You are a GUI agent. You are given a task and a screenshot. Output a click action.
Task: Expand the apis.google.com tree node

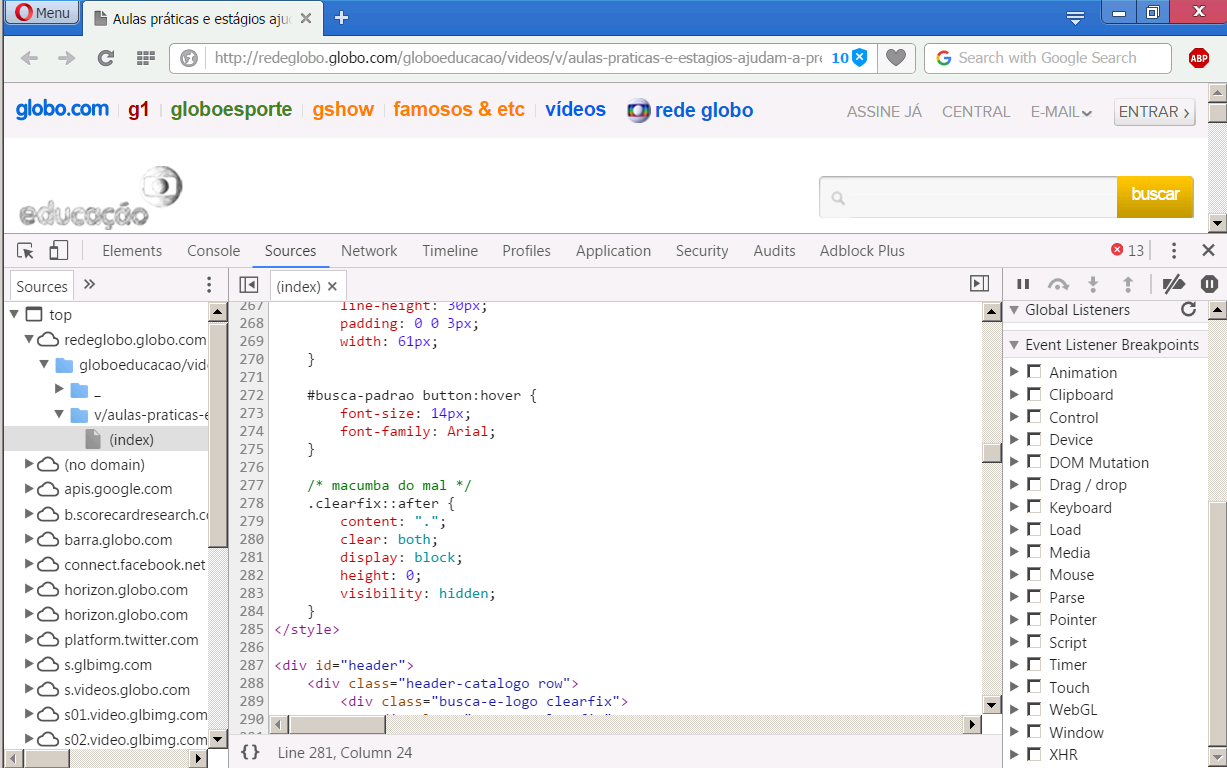pyautogui.click(x=28, y=489)
